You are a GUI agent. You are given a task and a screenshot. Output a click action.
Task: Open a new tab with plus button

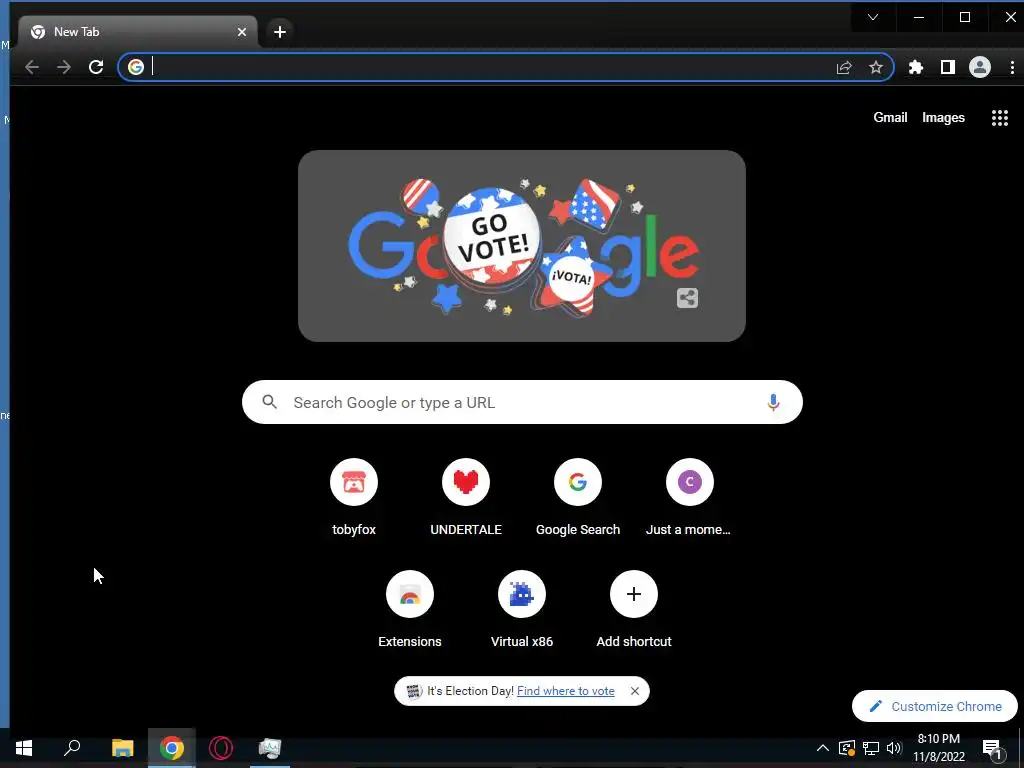[280, 31]
